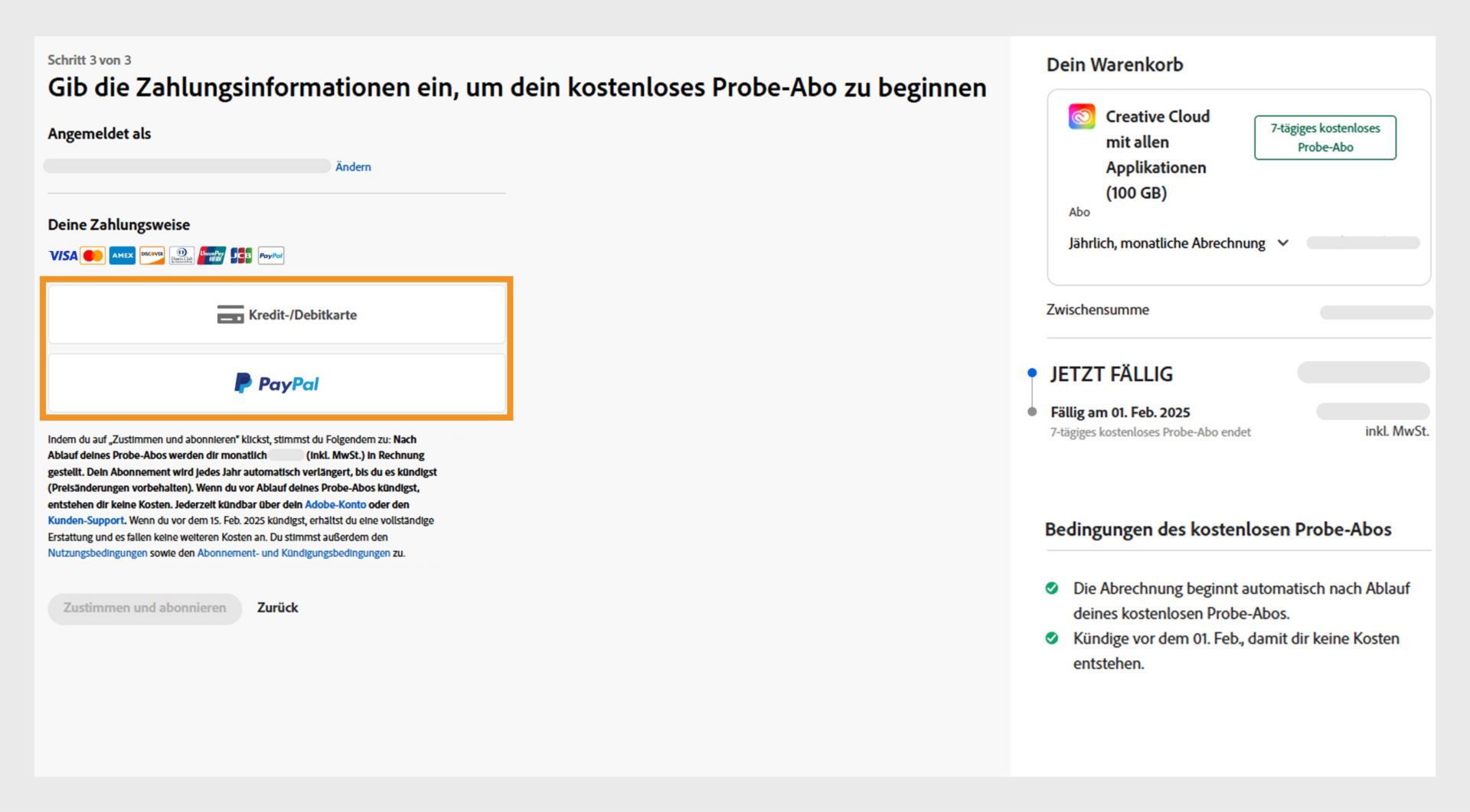
Task: Choose PayPal as payment method
Action: click(277, 383)
